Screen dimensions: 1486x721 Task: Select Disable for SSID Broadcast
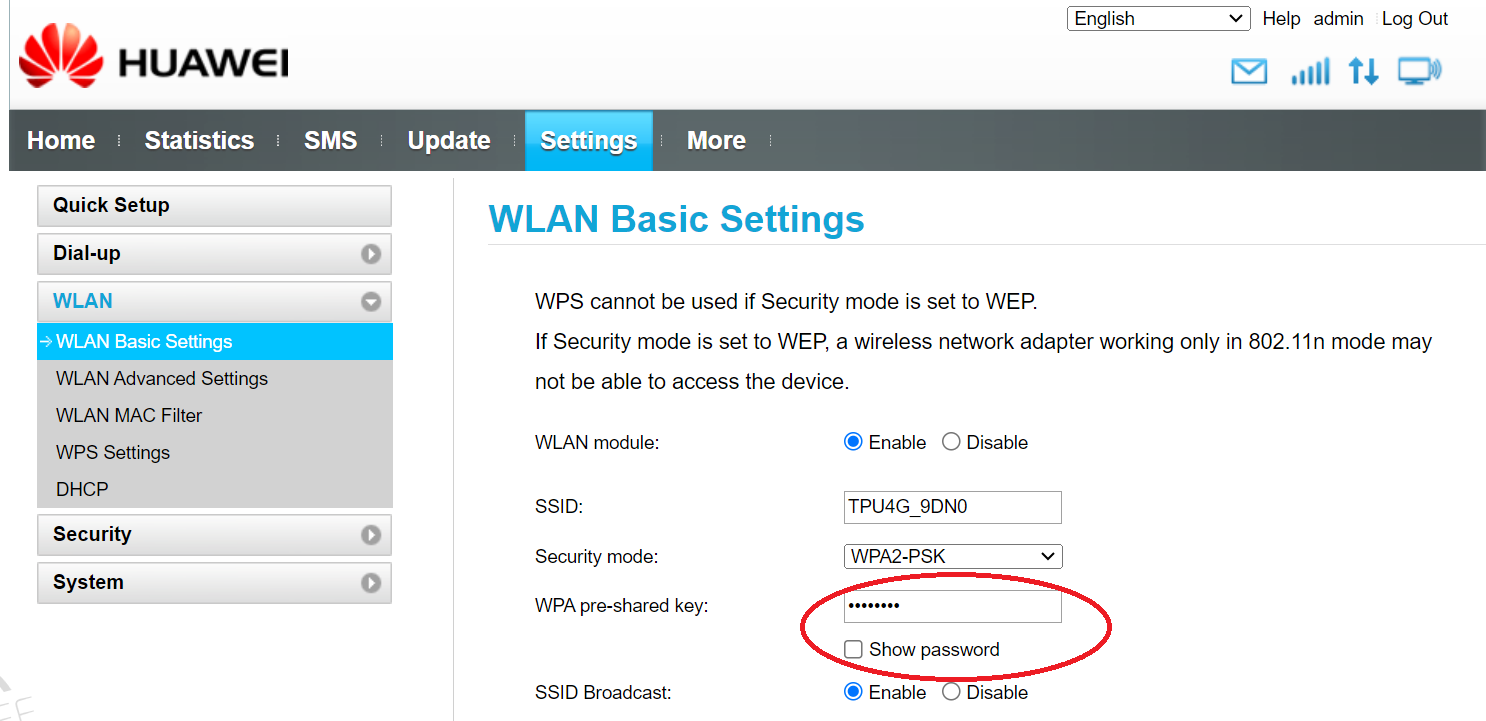click(x=951, y=692)
